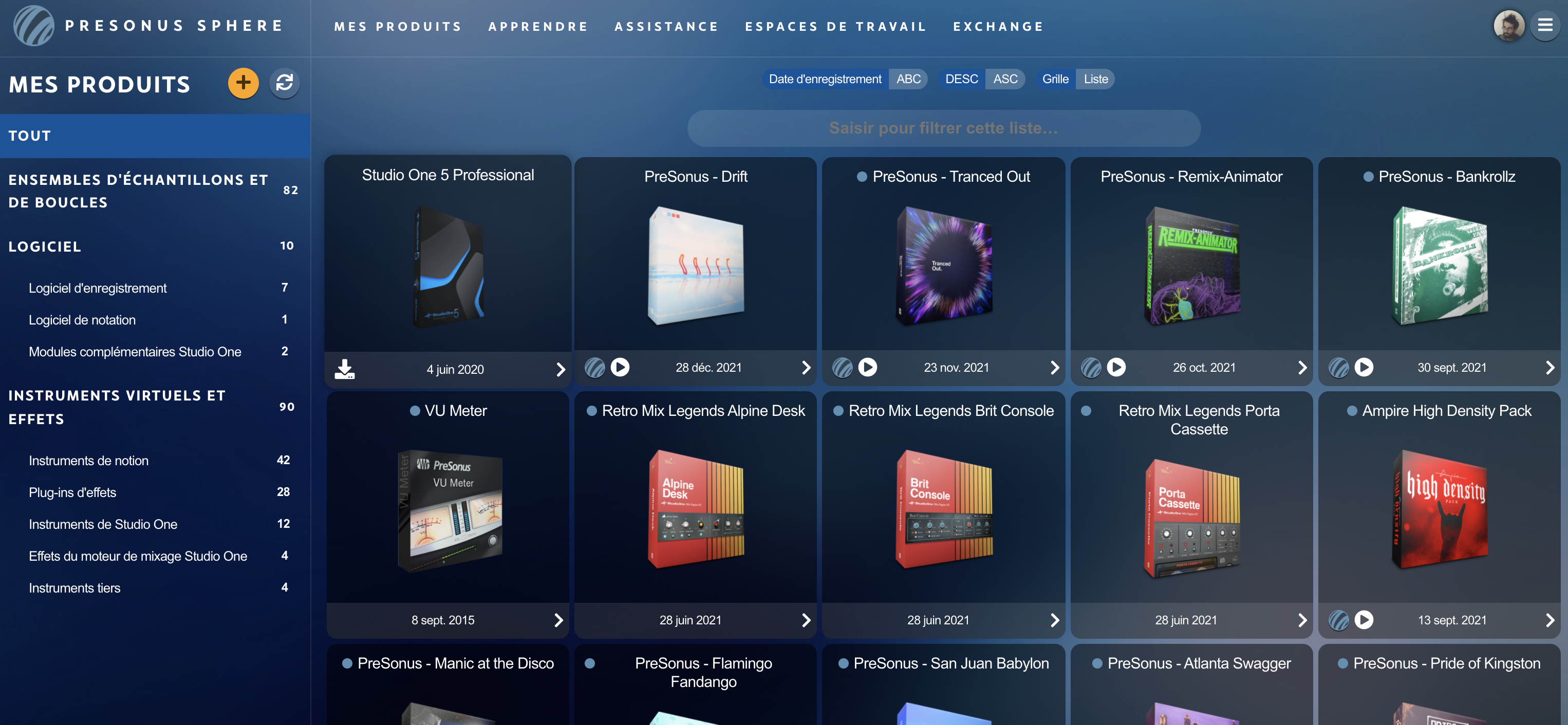The height and width of the screenshot is (725, 1568).
Task: Expand details for PreSonus - Bankrollz
Action: coord(1551,367)
